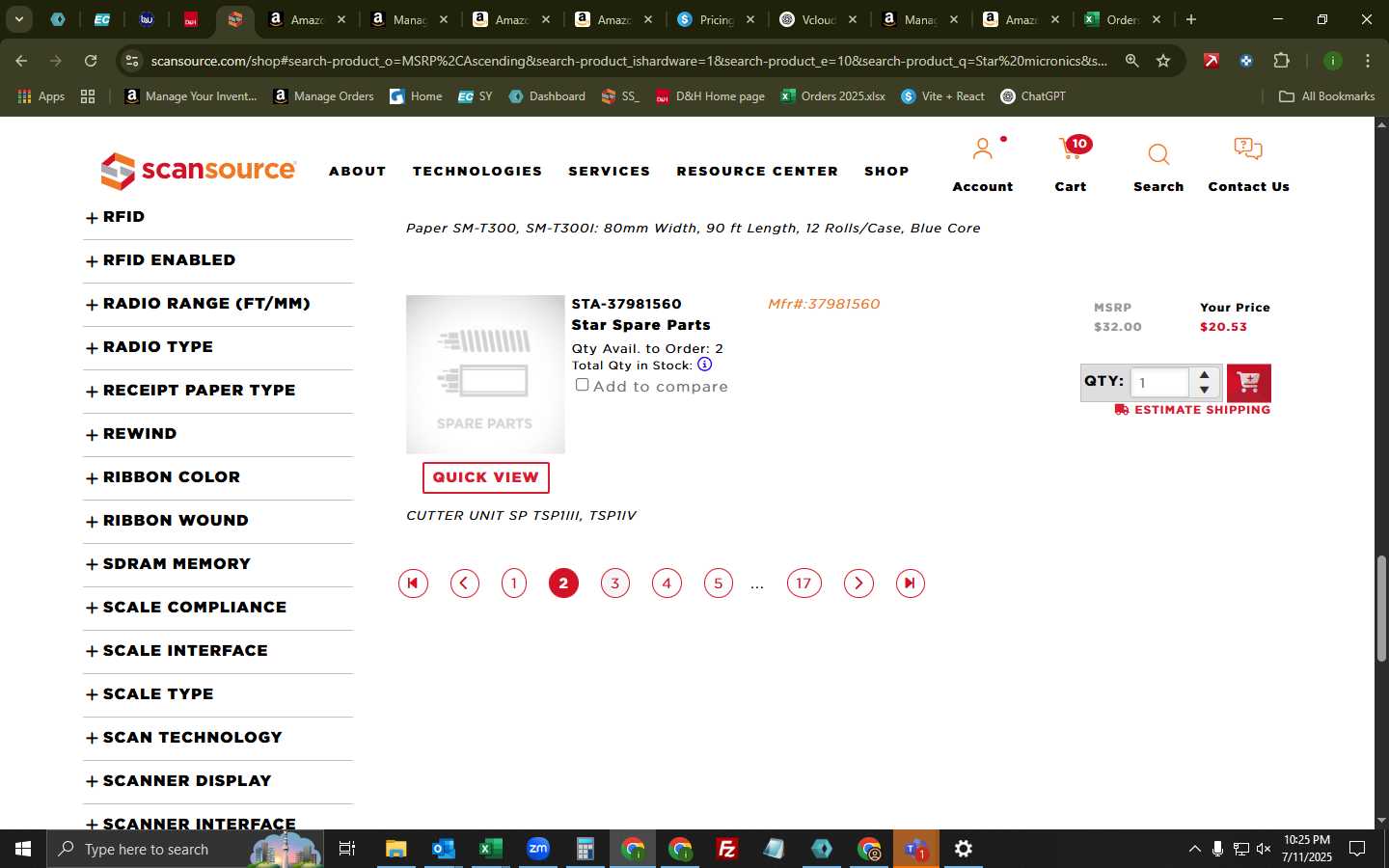Click browser back arrow
Screen dimensions: 1389x868
pos(21,61)
